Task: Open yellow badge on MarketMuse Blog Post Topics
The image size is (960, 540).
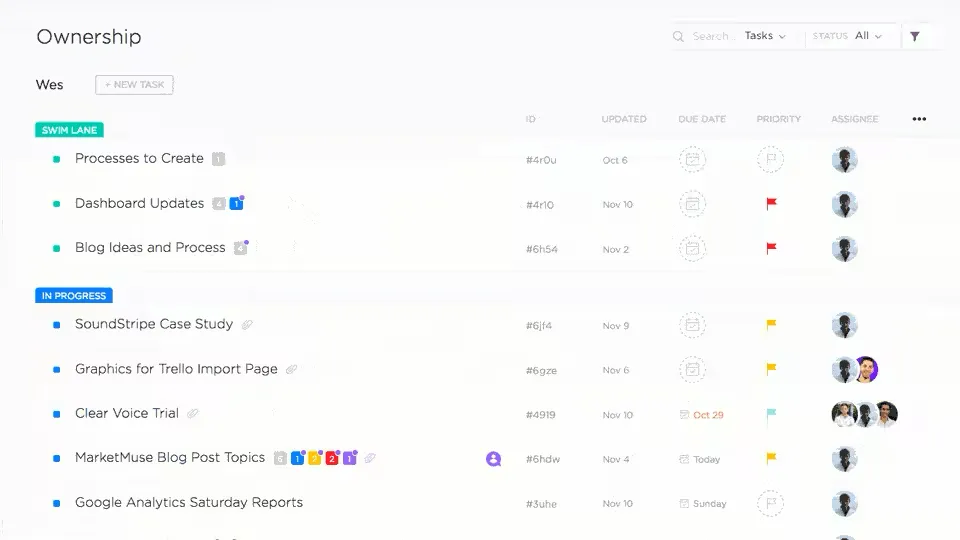Action: 315,458
